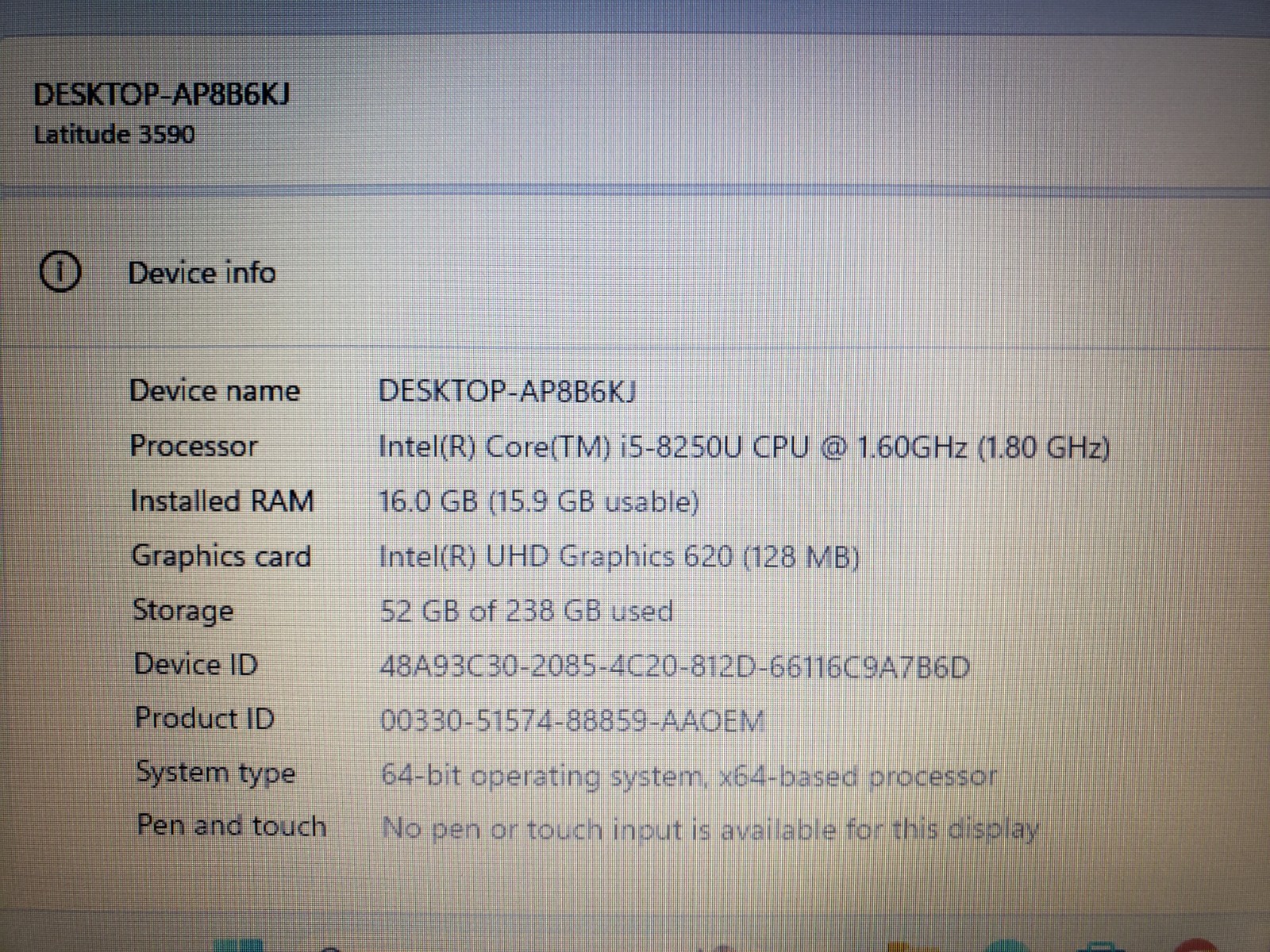
Task: Select the Intel(R) UHD Graphics 620 value
Action: [x=619, y=557]
